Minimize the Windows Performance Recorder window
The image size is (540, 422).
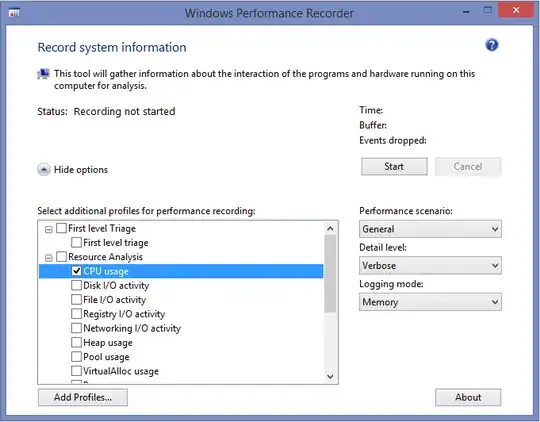pyautogui.click(x=466, y=12)
